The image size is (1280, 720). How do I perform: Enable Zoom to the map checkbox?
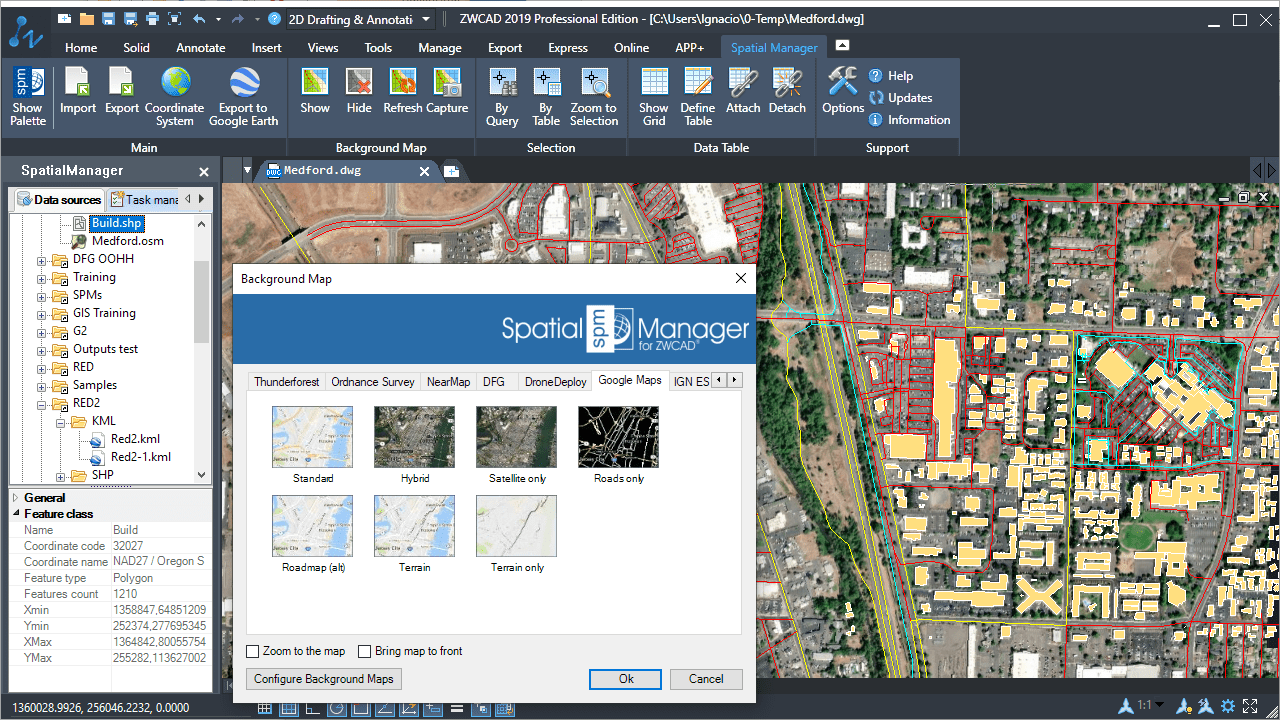(x=253, y=652)
